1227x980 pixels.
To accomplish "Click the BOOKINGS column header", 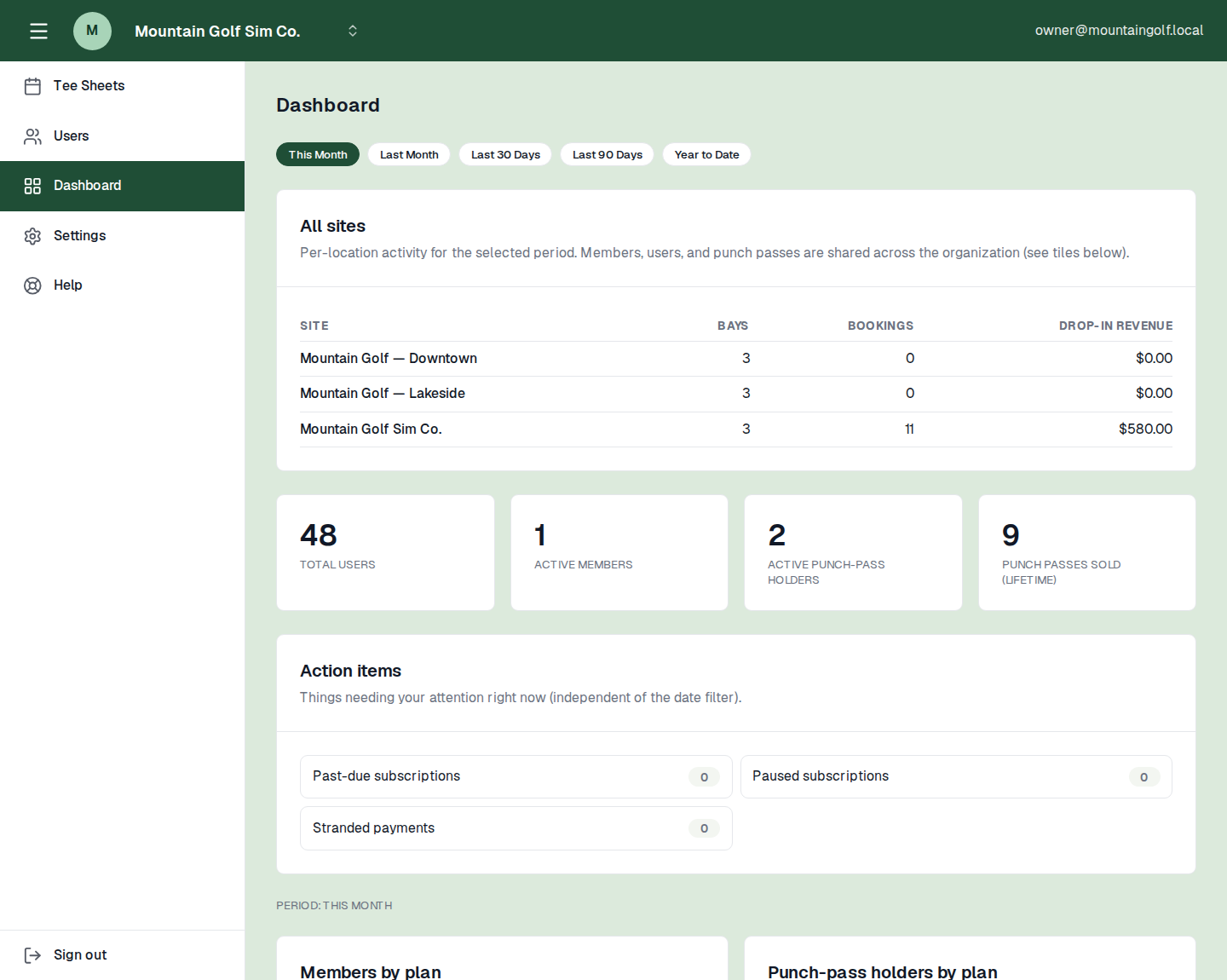I will (x=880, y=326).
